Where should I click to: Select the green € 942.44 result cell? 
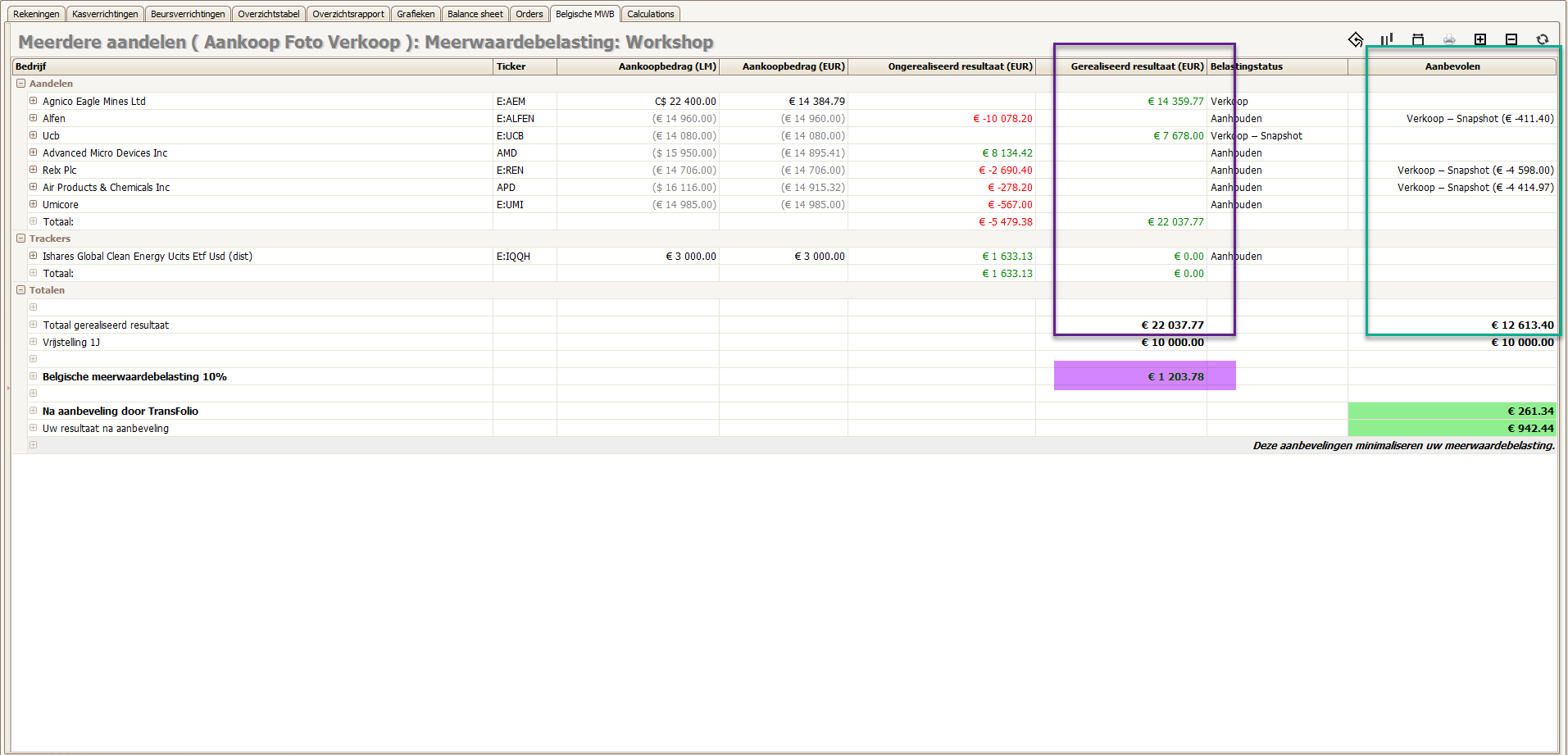(x=1452, y=428)
